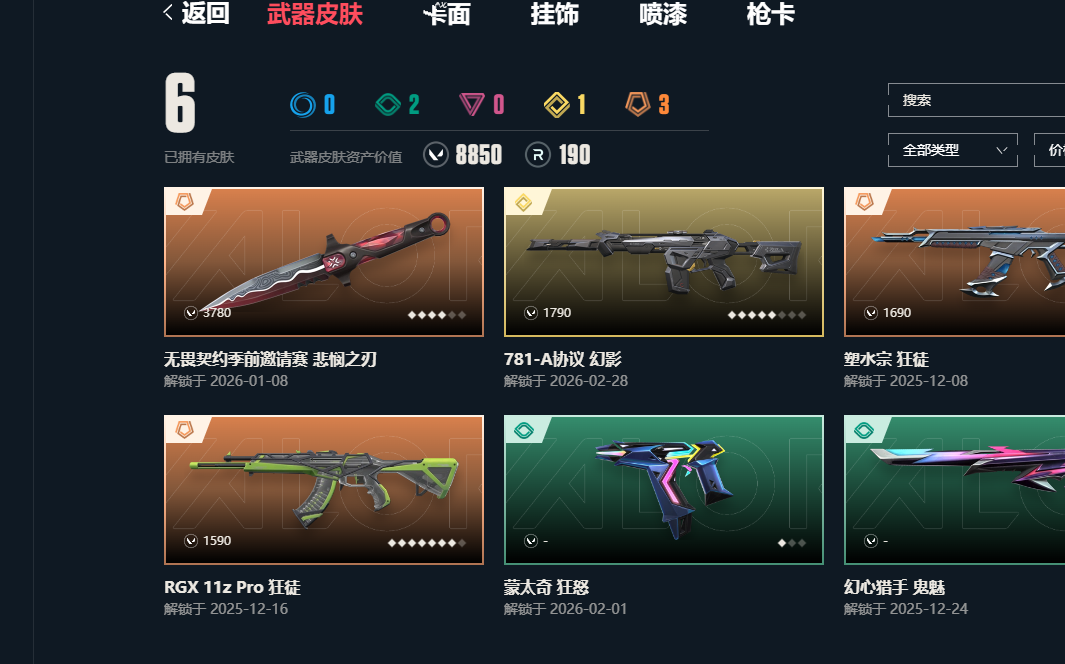Click the R points icon beside 190

(537, 155)
